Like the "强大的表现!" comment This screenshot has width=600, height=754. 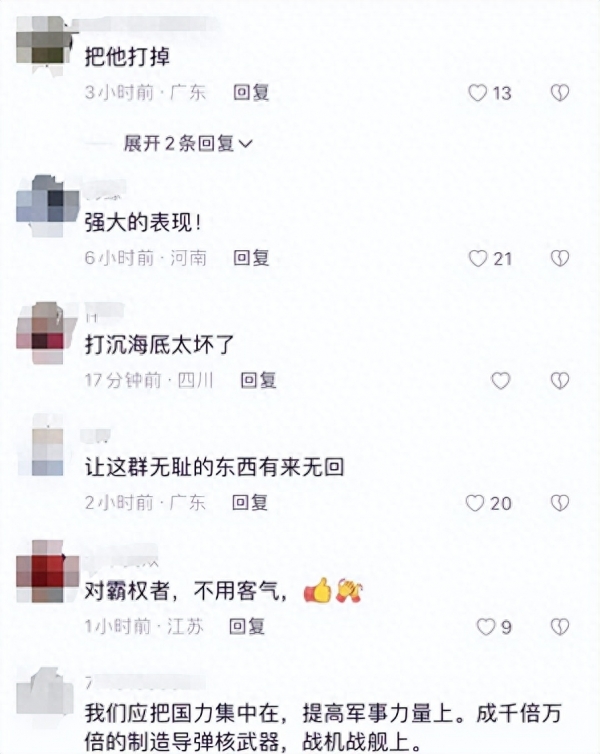coord(478,259)
